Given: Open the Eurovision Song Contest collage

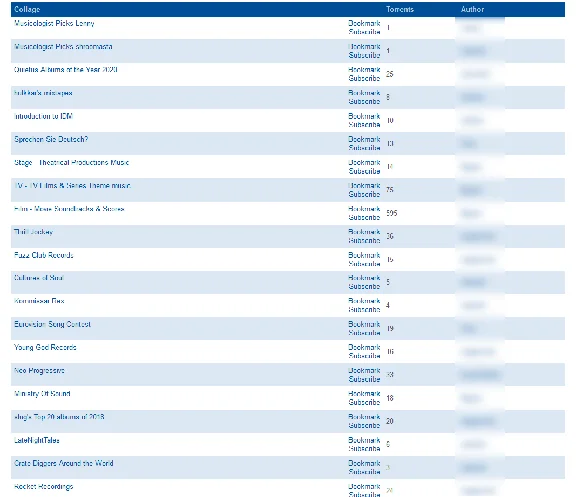Looking at the screenshot, I should point(52,324).
